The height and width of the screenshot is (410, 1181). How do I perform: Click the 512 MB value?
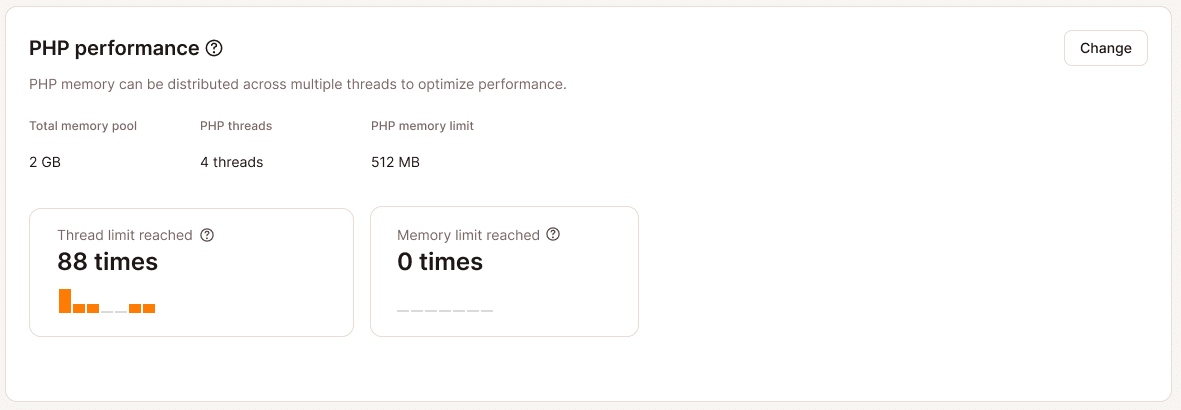395,162
